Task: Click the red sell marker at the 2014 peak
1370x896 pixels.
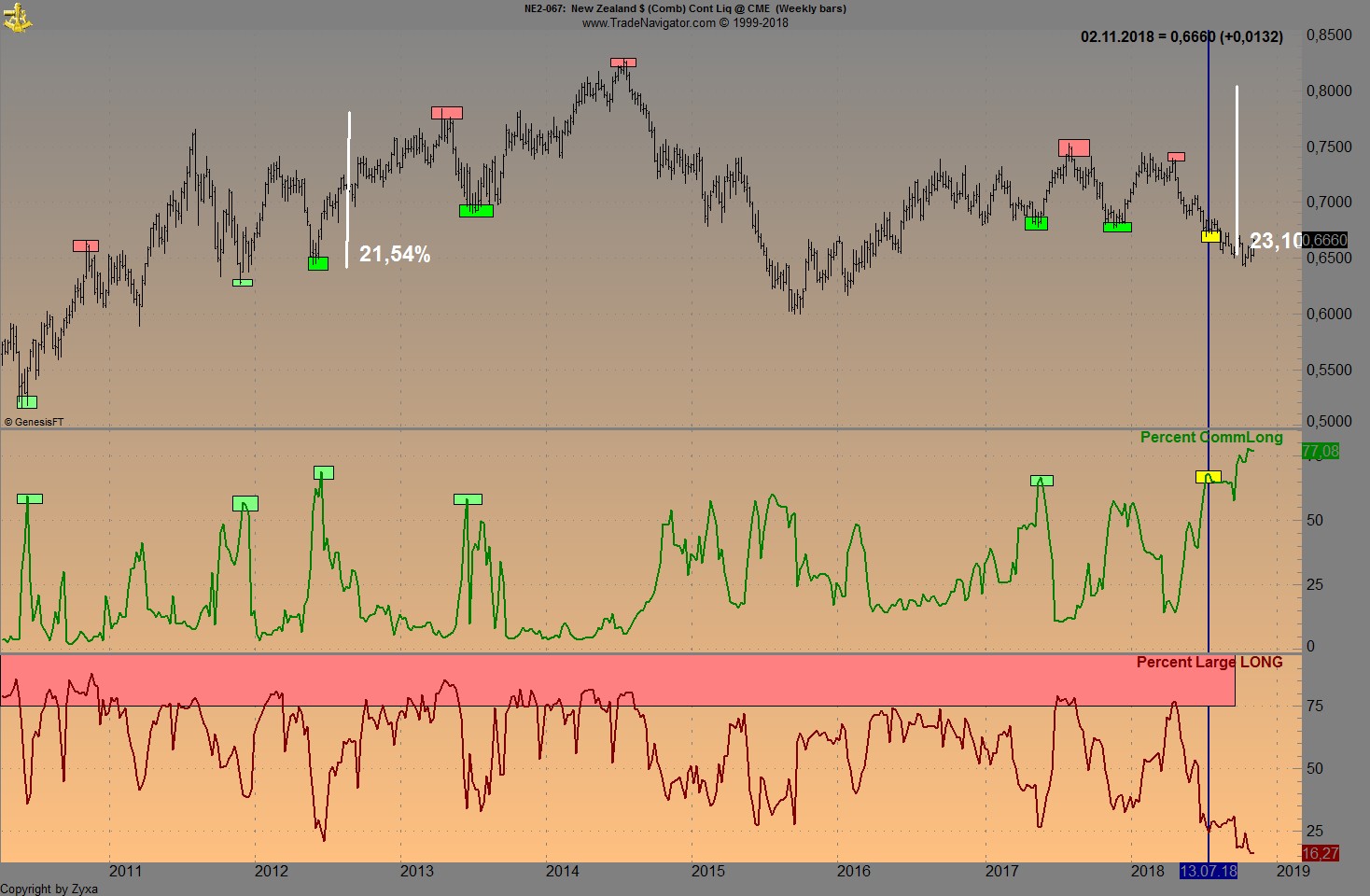Action: pos(623,63)
